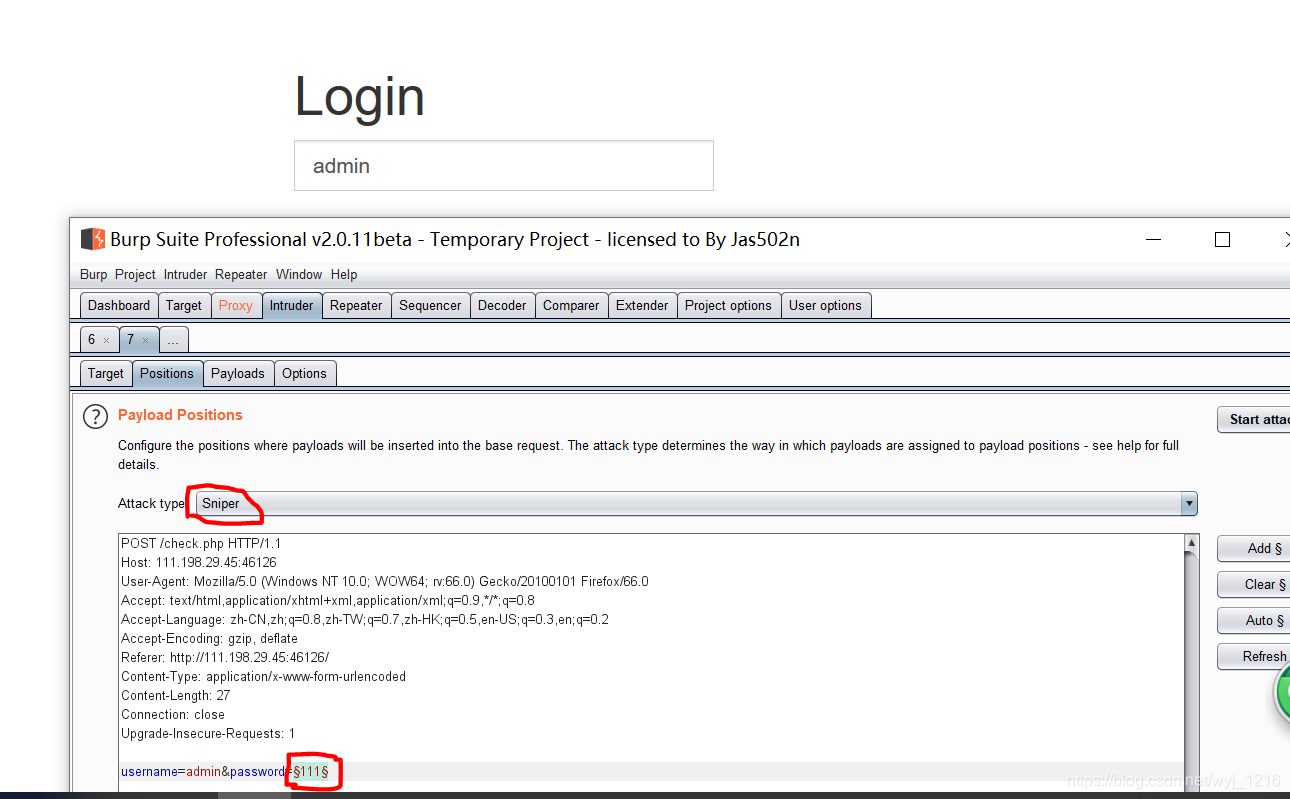This screenshot has height=799, width=1290.
Task: Open the Project menu
Action: coord(135,274)
